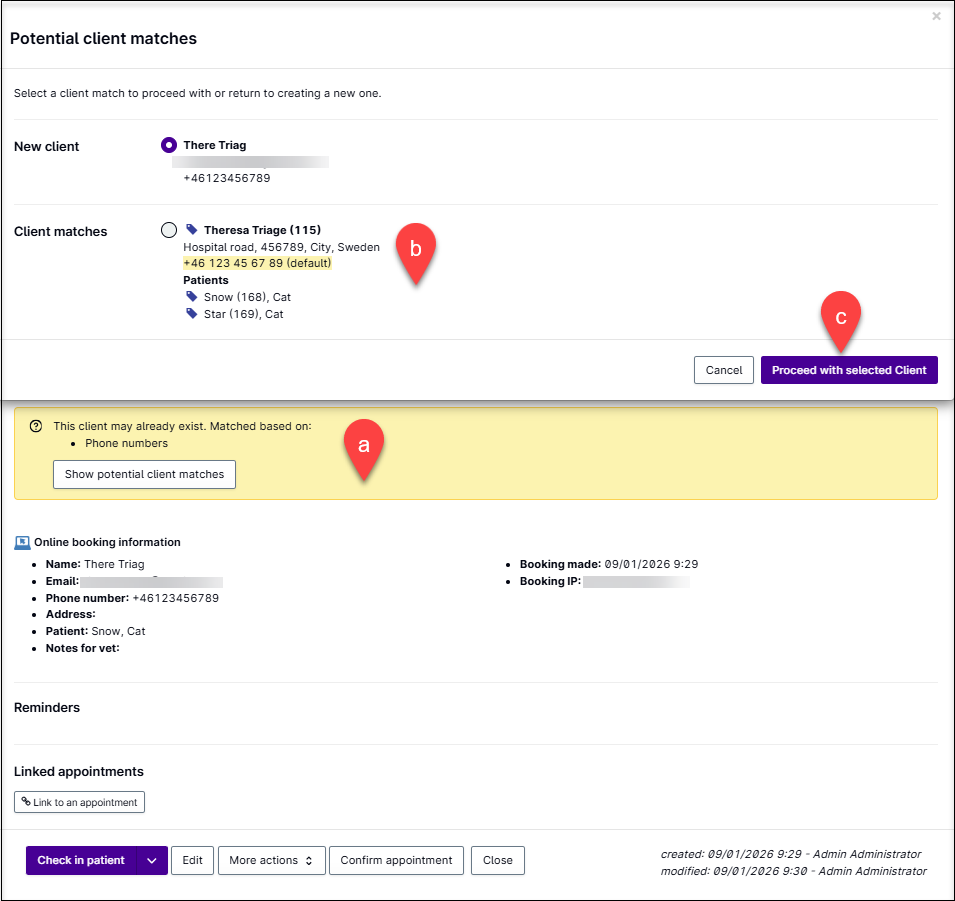Click the Confirm appointment button

[396, 860]
